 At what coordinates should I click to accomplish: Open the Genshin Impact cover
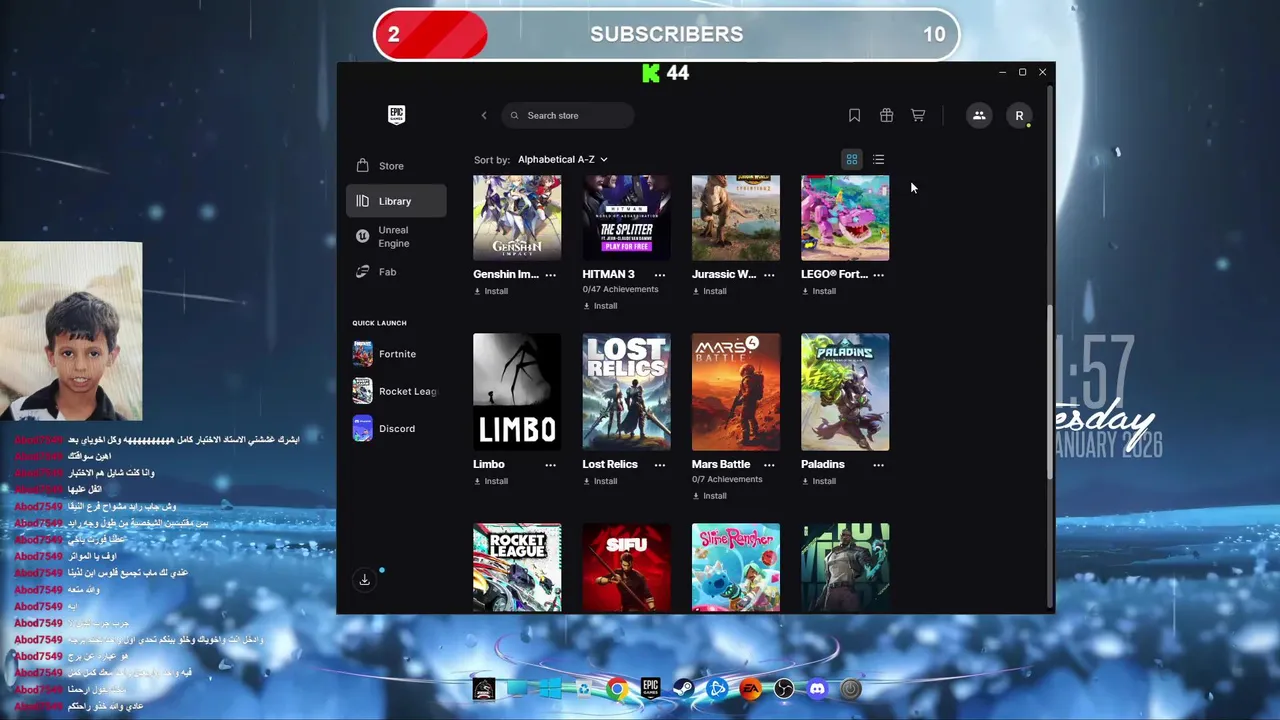coord(517,218)
